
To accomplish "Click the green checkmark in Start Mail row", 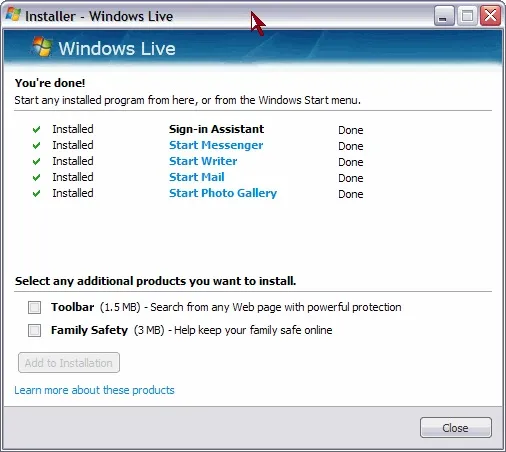I will [36, 177].
